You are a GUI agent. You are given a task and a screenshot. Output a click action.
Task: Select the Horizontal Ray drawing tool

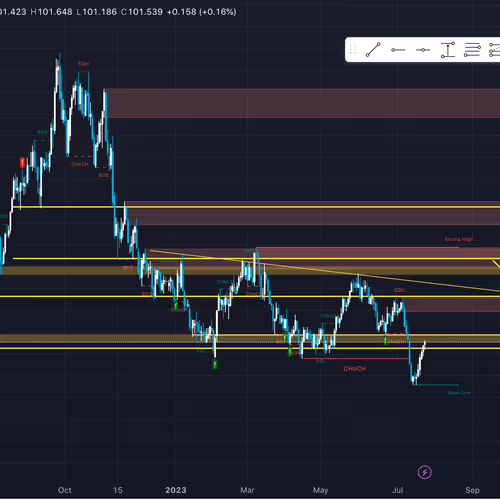click(398, 50)
